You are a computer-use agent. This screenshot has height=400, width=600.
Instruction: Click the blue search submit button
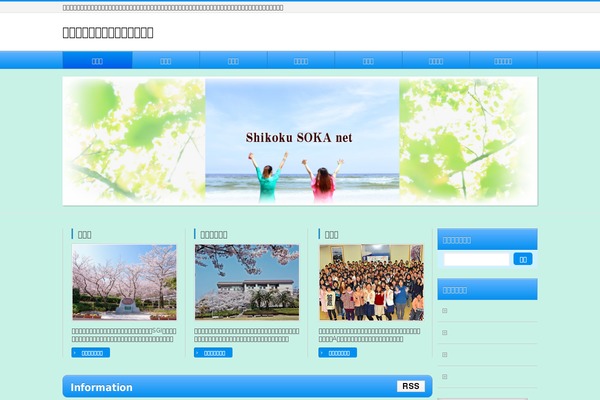click(x=523, y=259)
